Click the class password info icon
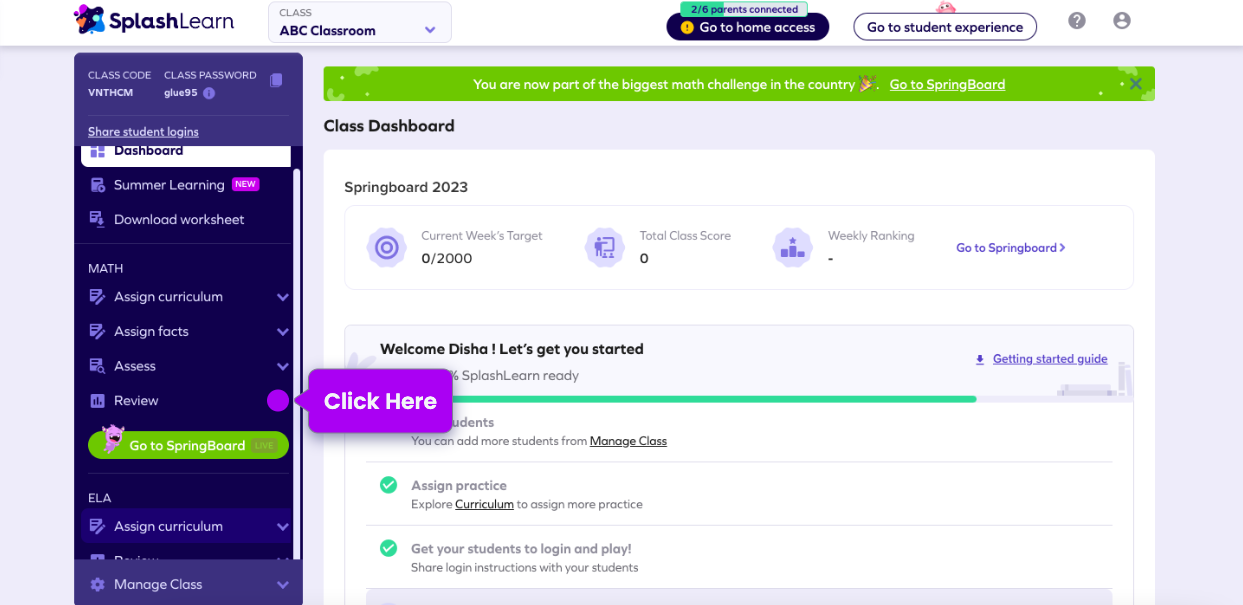1243x605 pixels. pyautogui.click(x=209, y=93)
